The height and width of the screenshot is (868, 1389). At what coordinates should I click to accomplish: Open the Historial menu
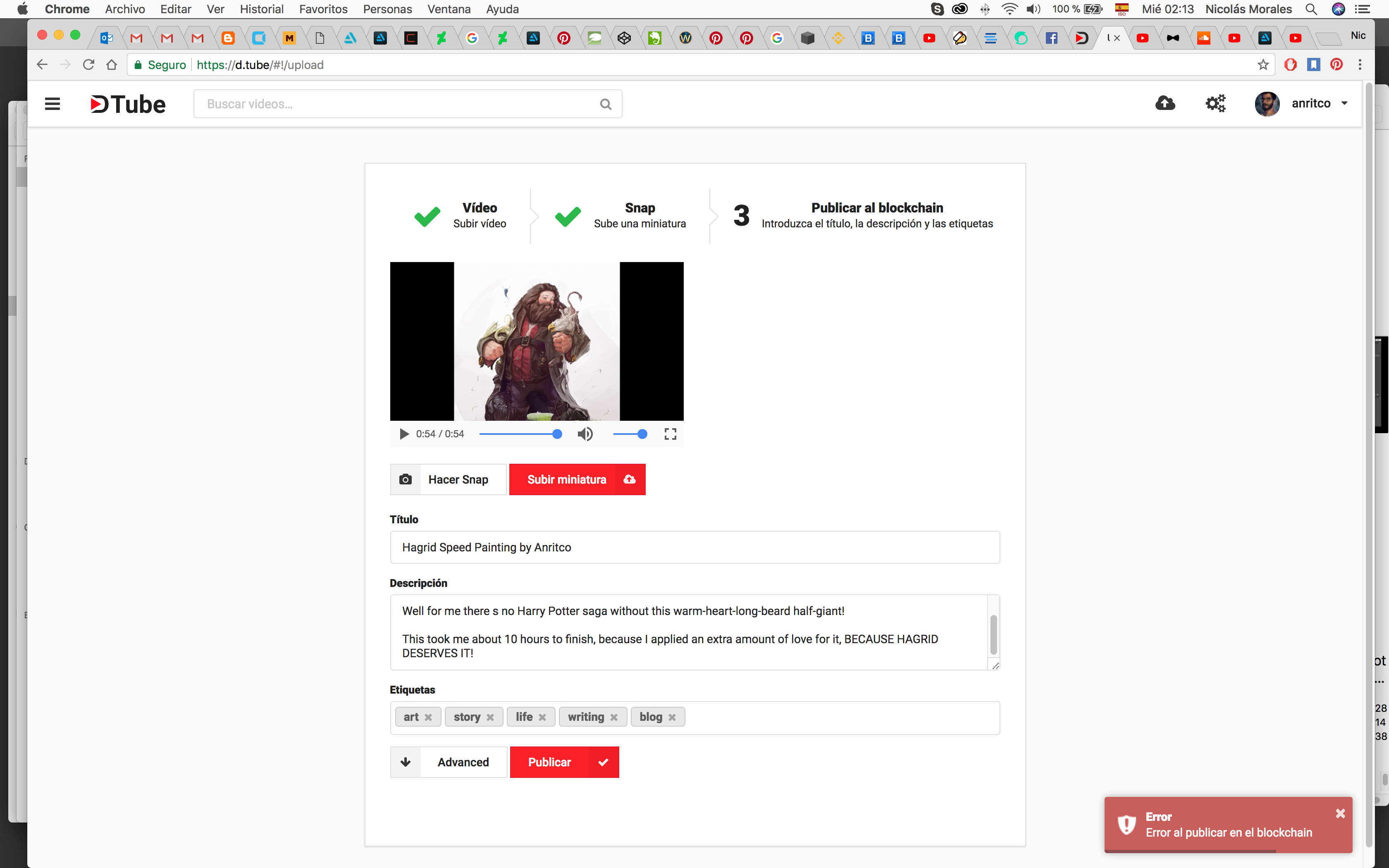(x=261, y=9)
